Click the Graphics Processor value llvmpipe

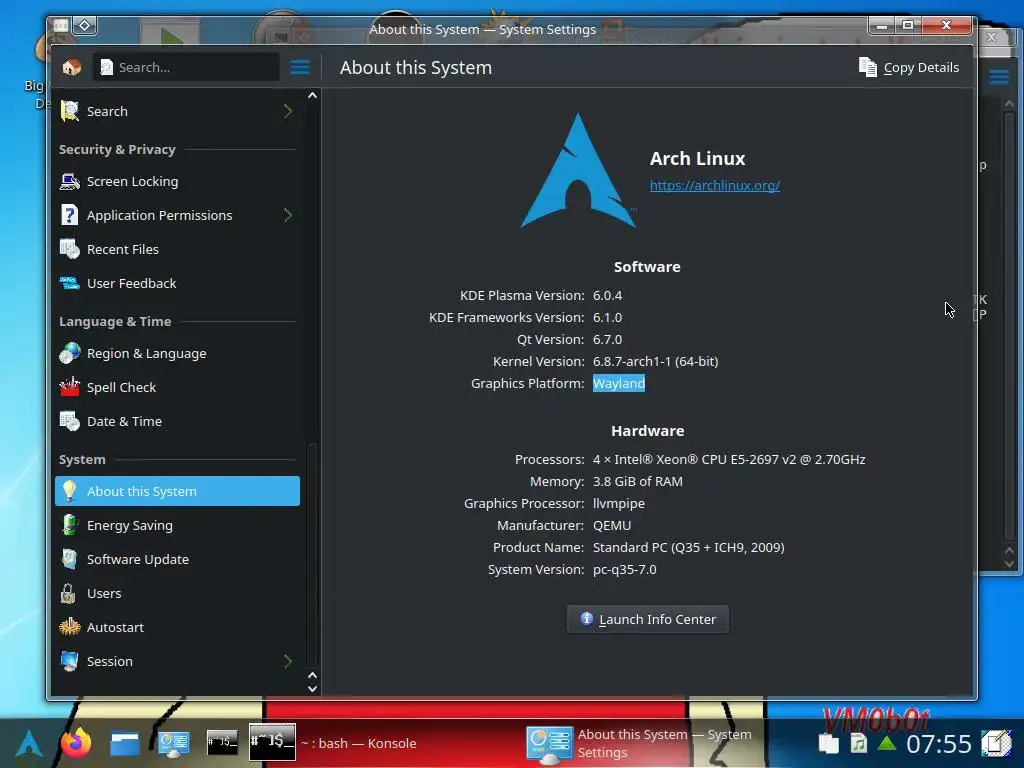coord(618,504)
